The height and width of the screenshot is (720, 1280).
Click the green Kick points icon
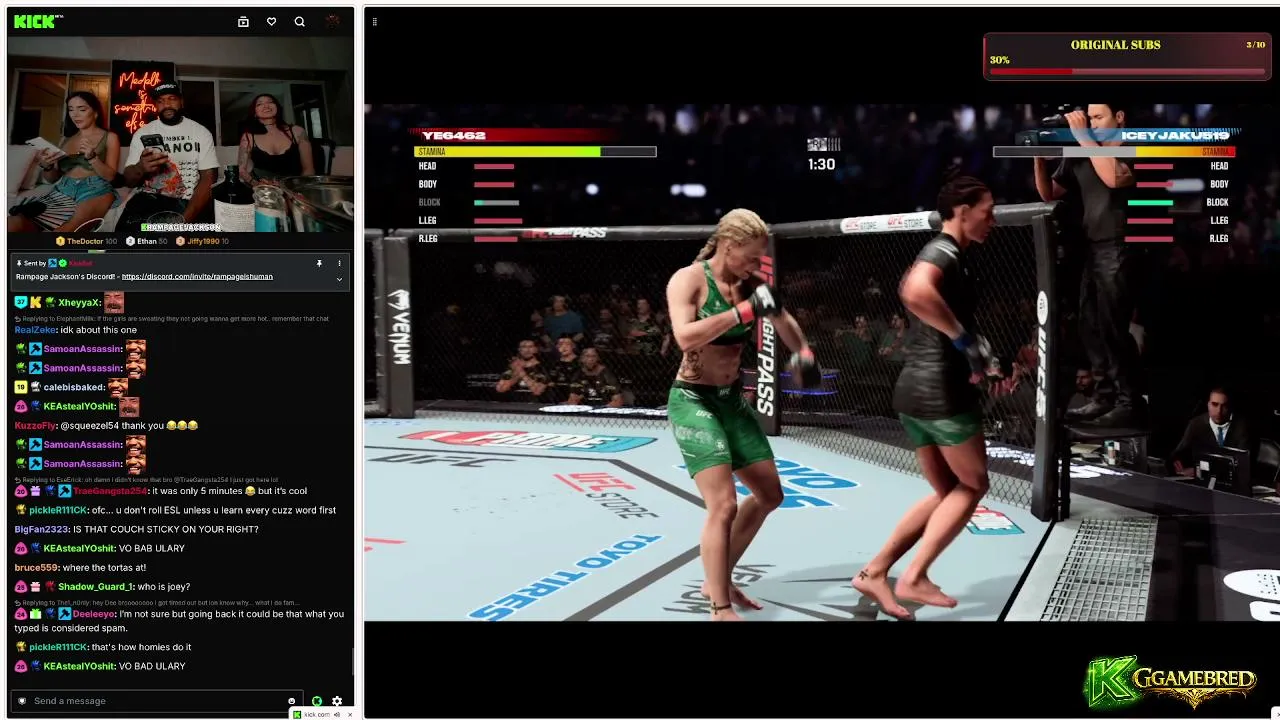317,701
